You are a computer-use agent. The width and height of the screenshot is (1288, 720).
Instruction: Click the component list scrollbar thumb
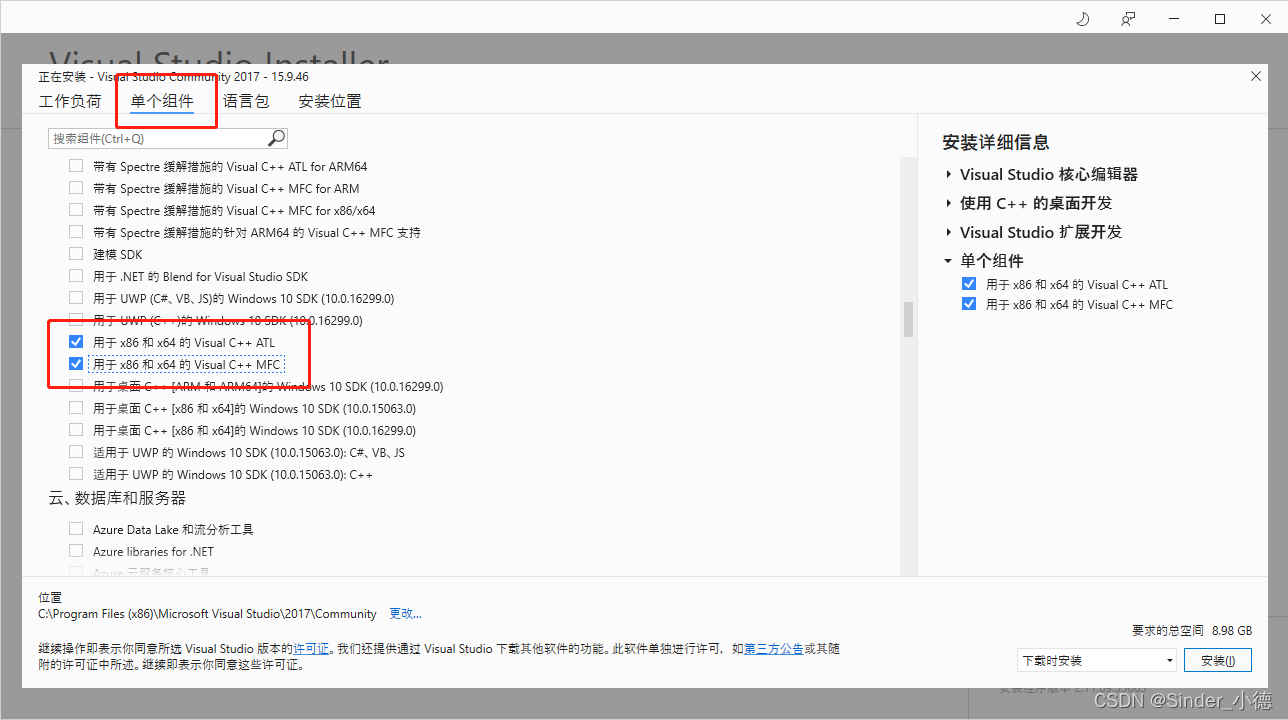coord(909,320)
